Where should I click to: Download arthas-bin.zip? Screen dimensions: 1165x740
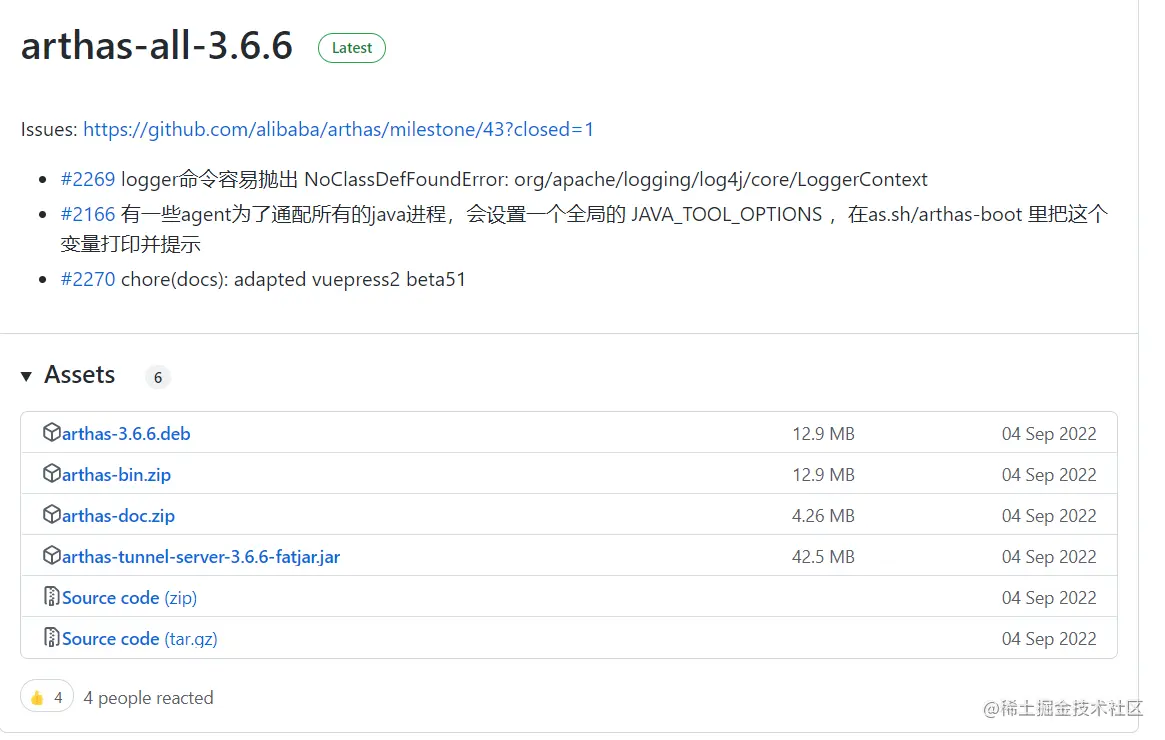[x=117, y=475]
